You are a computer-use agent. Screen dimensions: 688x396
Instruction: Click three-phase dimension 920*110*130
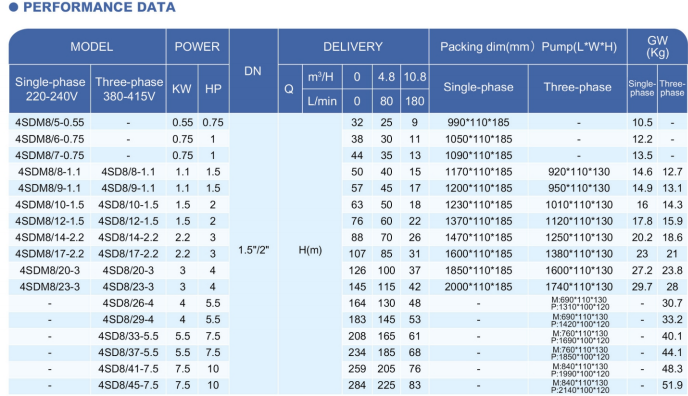579,172
